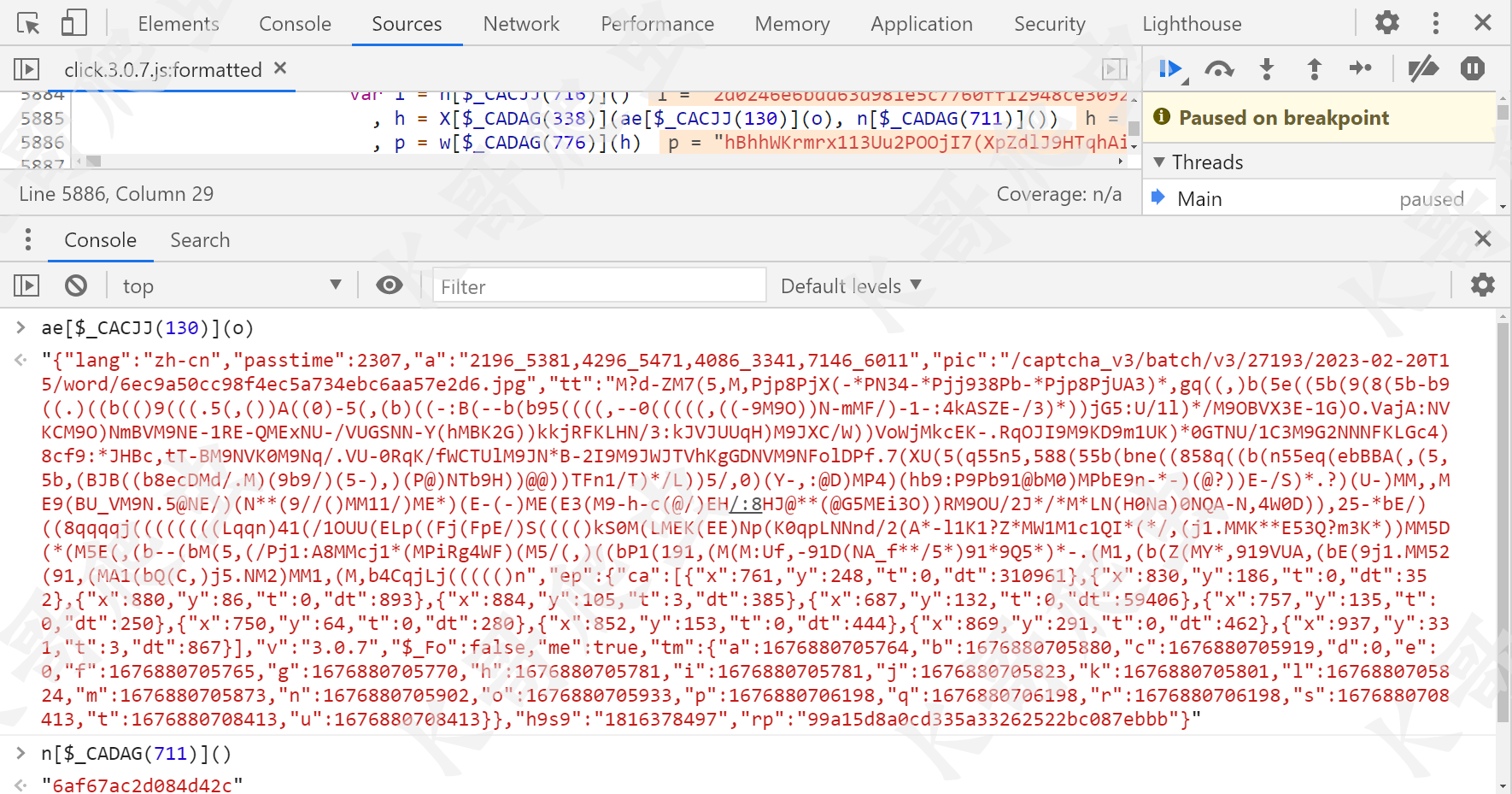Clear the console output
1512x794 pixels.
pos(76,285)
